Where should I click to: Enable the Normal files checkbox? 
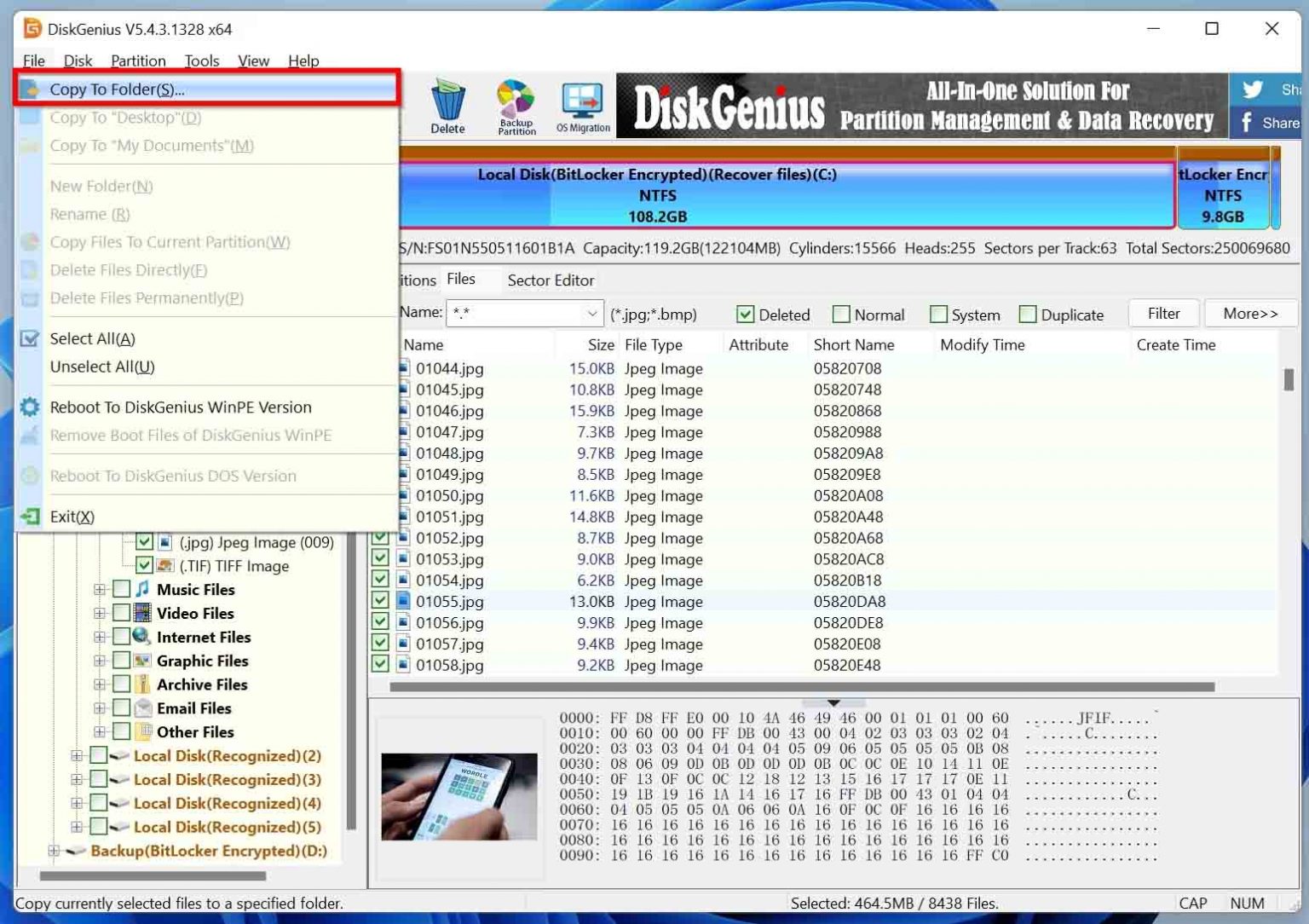(841, 314)
